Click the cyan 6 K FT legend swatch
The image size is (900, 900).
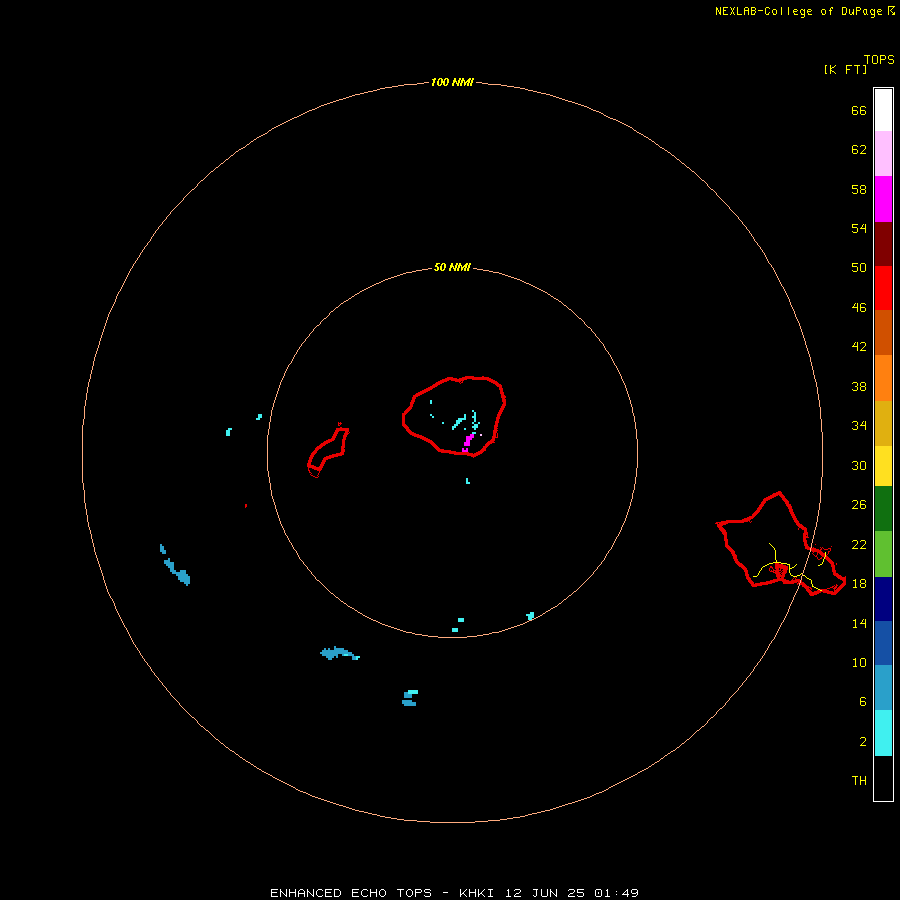pos(883,733)
